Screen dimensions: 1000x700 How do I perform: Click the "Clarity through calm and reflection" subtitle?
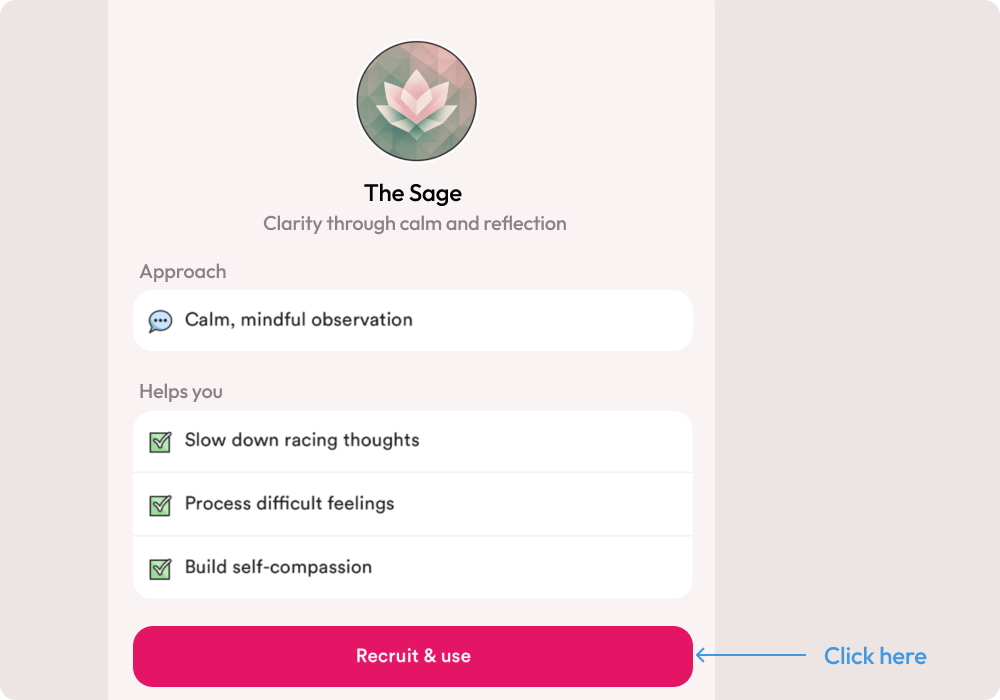415,223
